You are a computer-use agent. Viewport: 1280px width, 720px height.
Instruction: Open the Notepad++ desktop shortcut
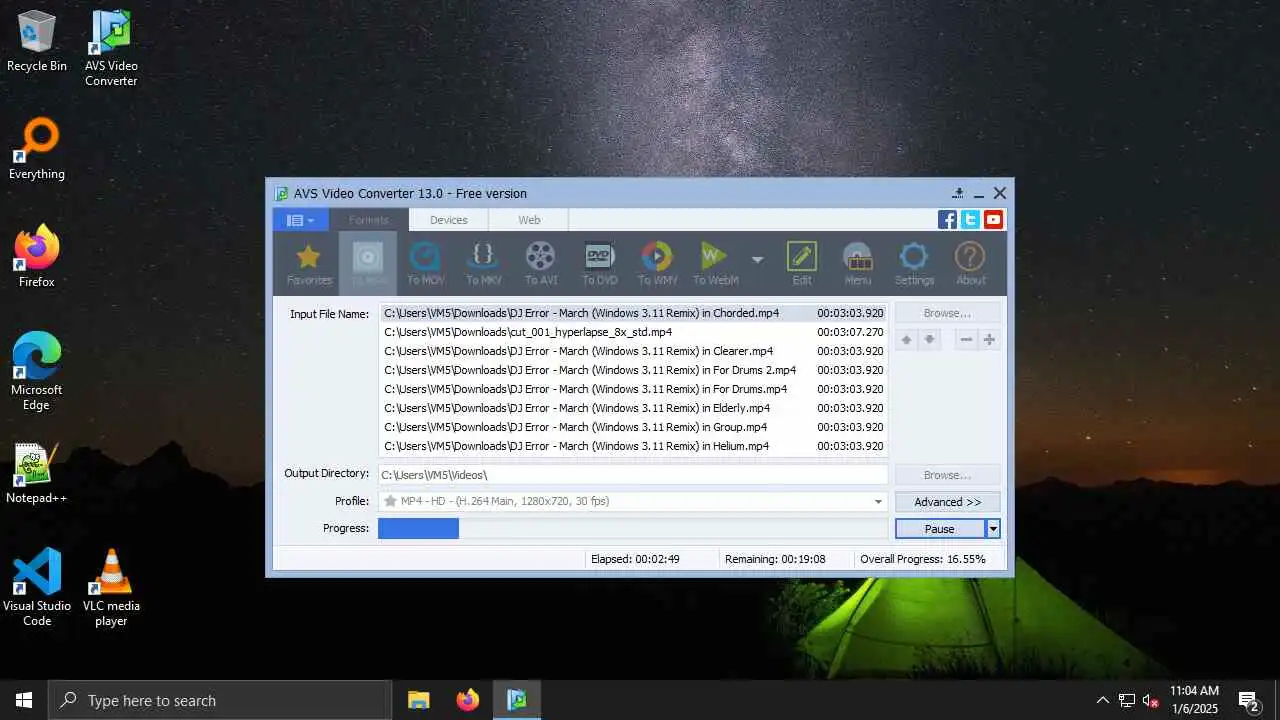(37, 473)
